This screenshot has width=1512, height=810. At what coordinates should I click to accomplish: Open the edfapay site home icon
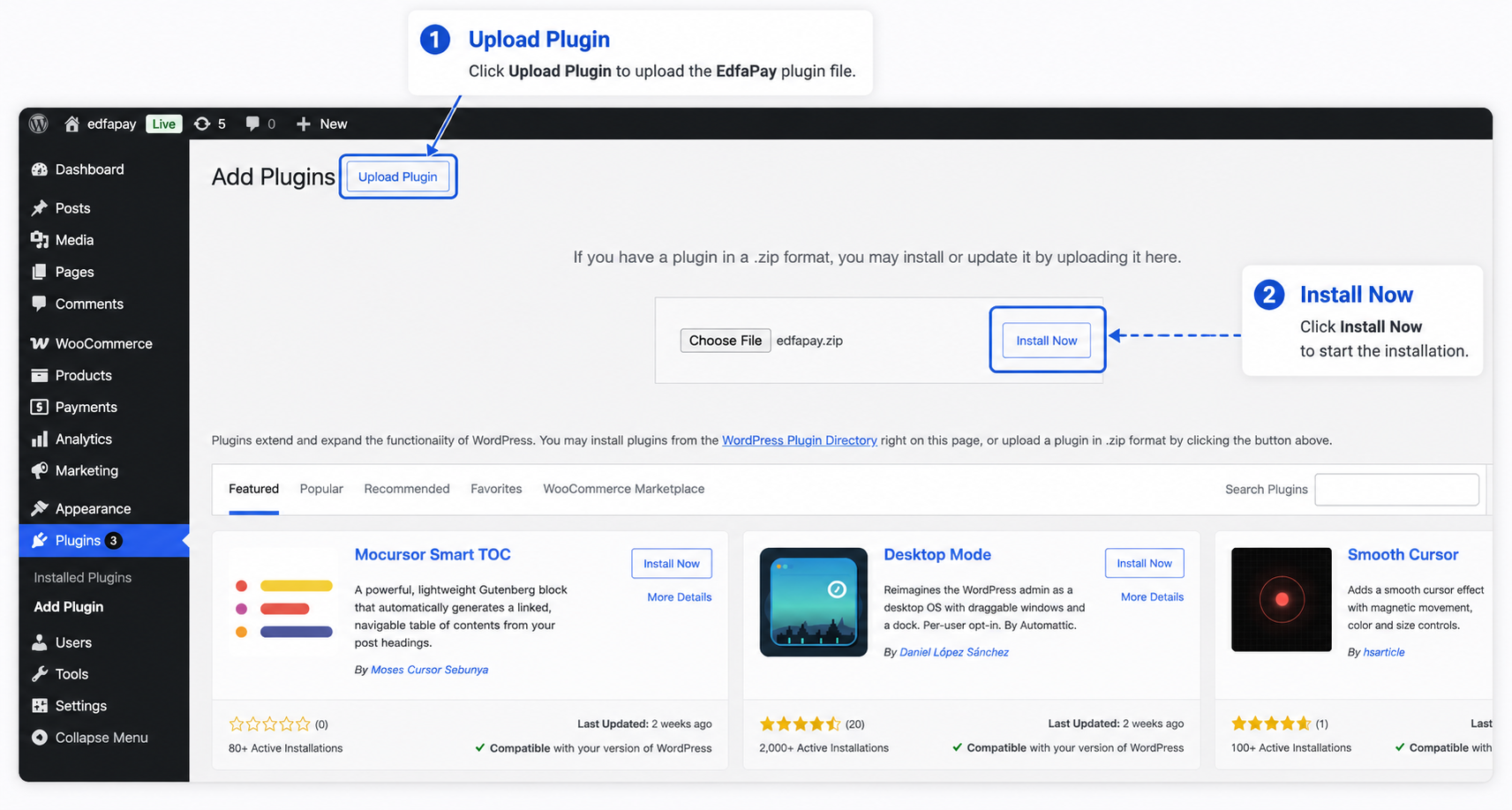[x=72, y=124]
